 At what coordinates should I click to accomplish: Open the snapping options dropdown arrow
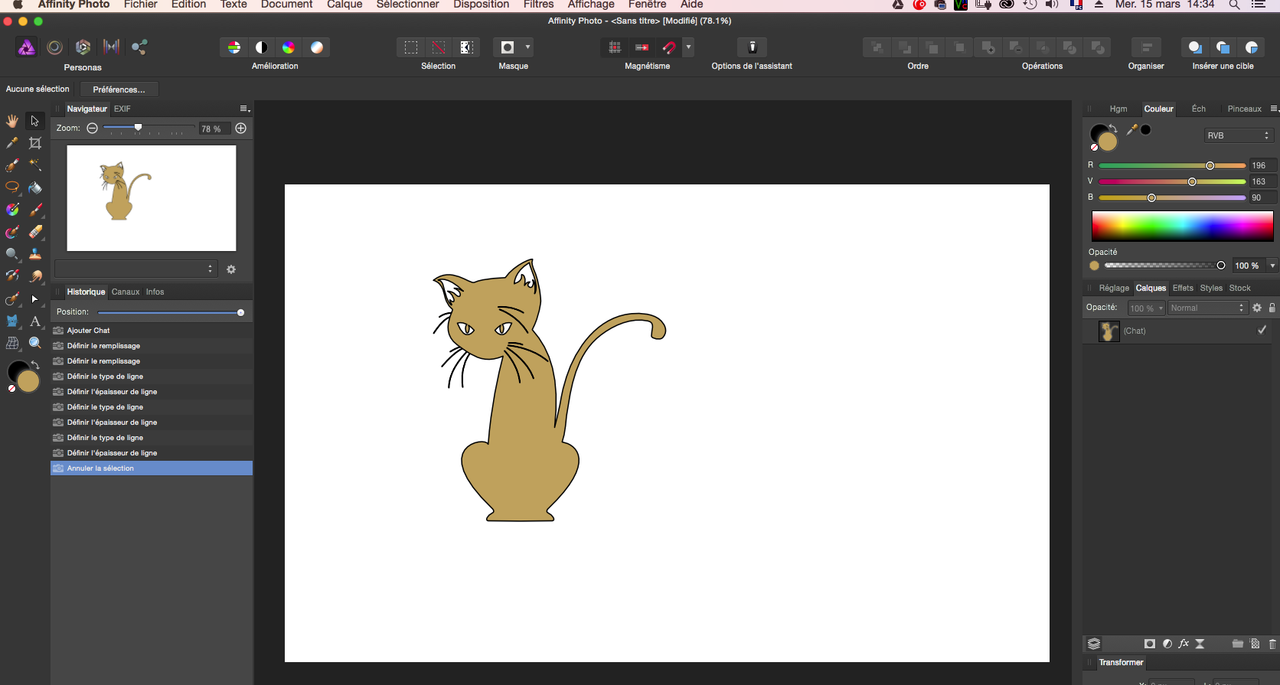click(x=688, y=47)
